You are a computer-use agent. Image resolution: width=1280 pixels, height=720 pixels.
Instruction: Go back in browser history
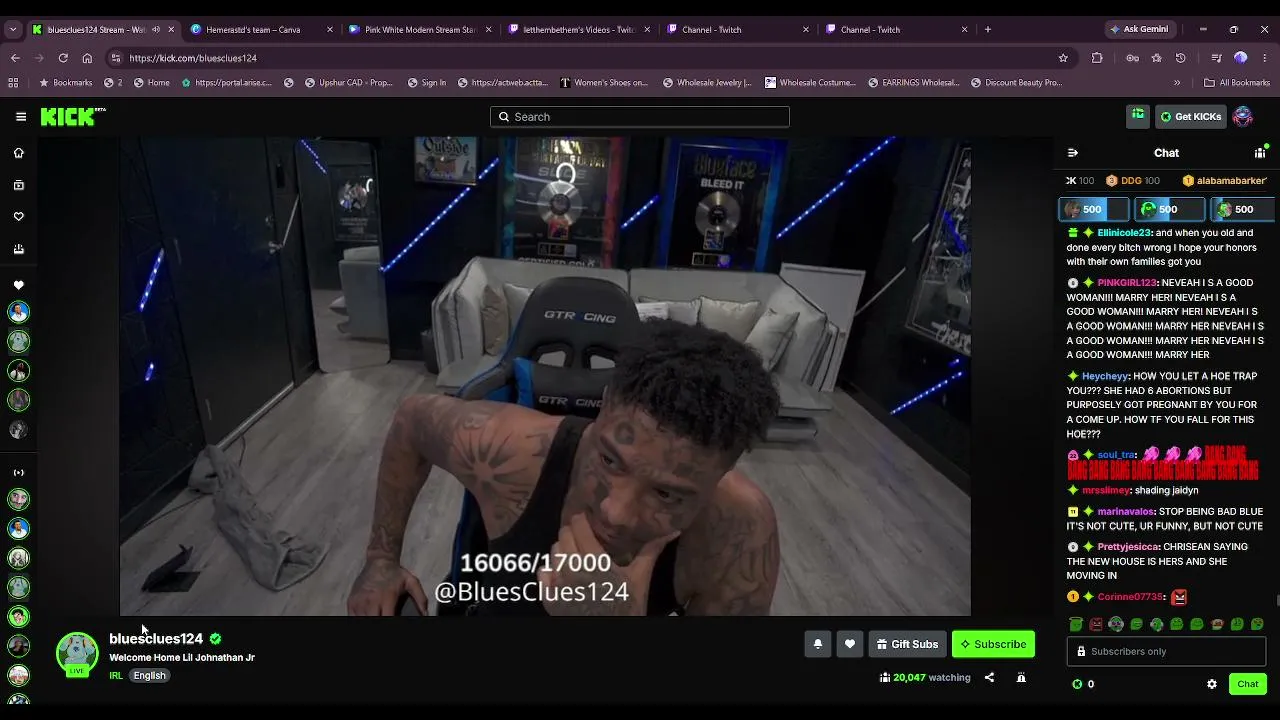[x=15, y=58]
